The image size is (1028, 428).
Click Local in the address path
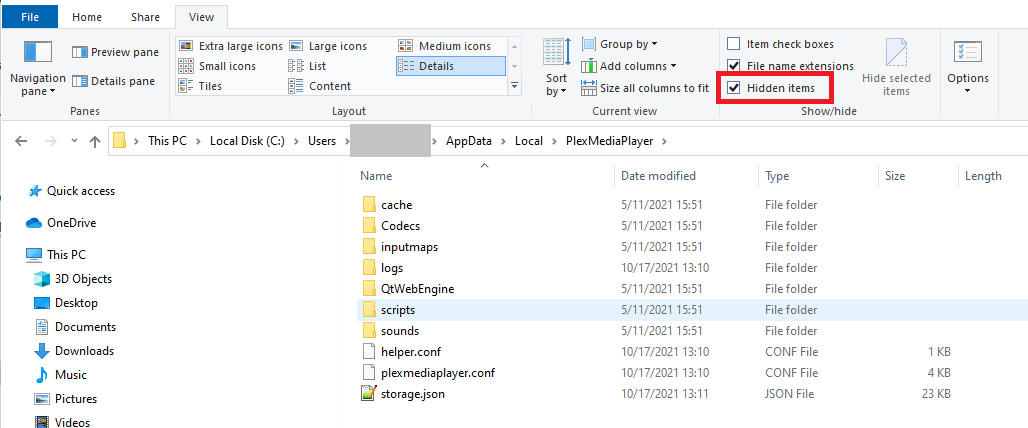click(528, 141)
